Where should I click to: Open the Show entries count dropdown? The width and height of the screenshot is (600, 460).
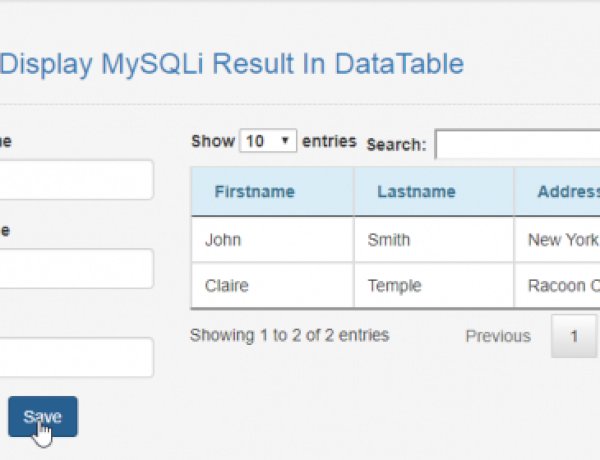tap(269, 141)
